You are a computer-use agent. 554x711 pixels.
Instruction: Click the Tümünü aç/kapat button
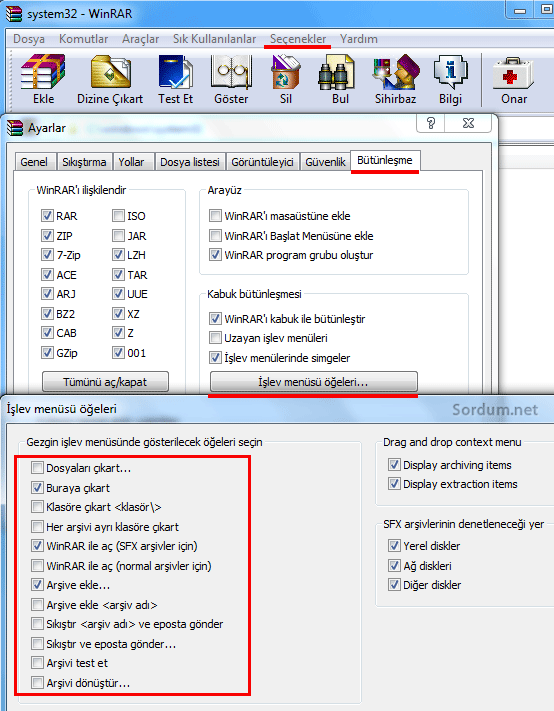[105, 382]
